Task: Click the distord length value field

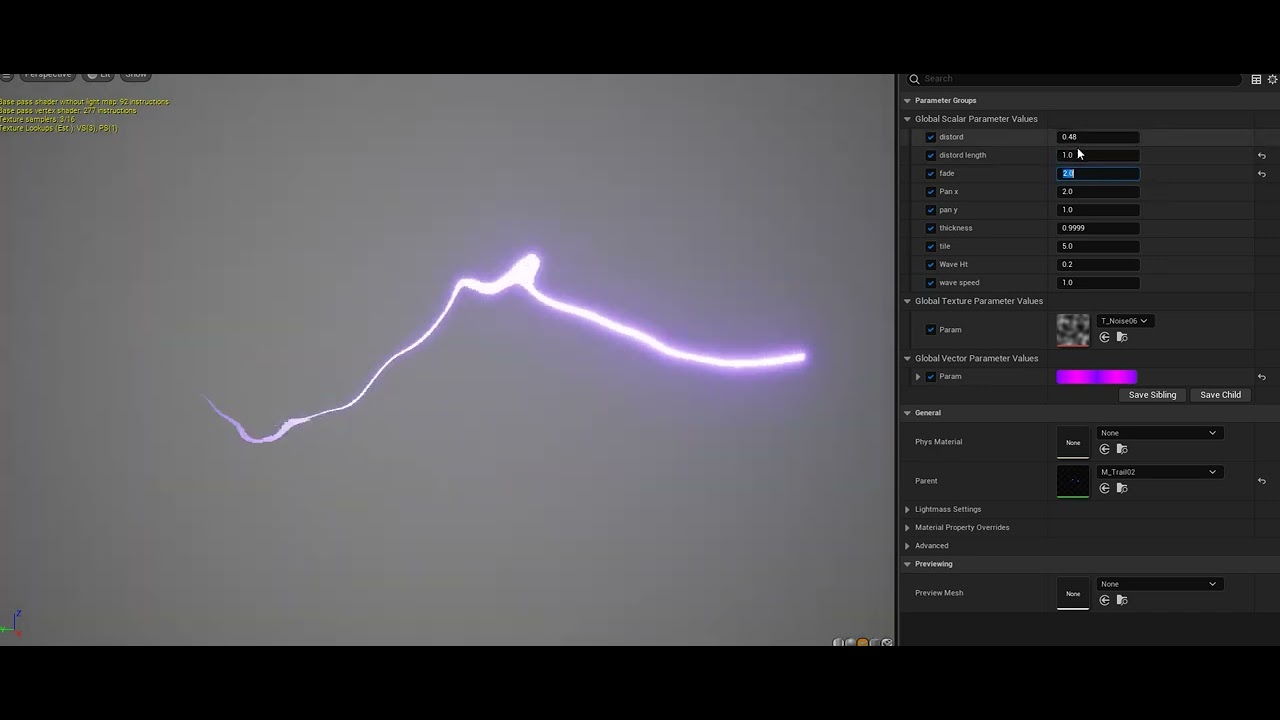Action: point(1098,155)
